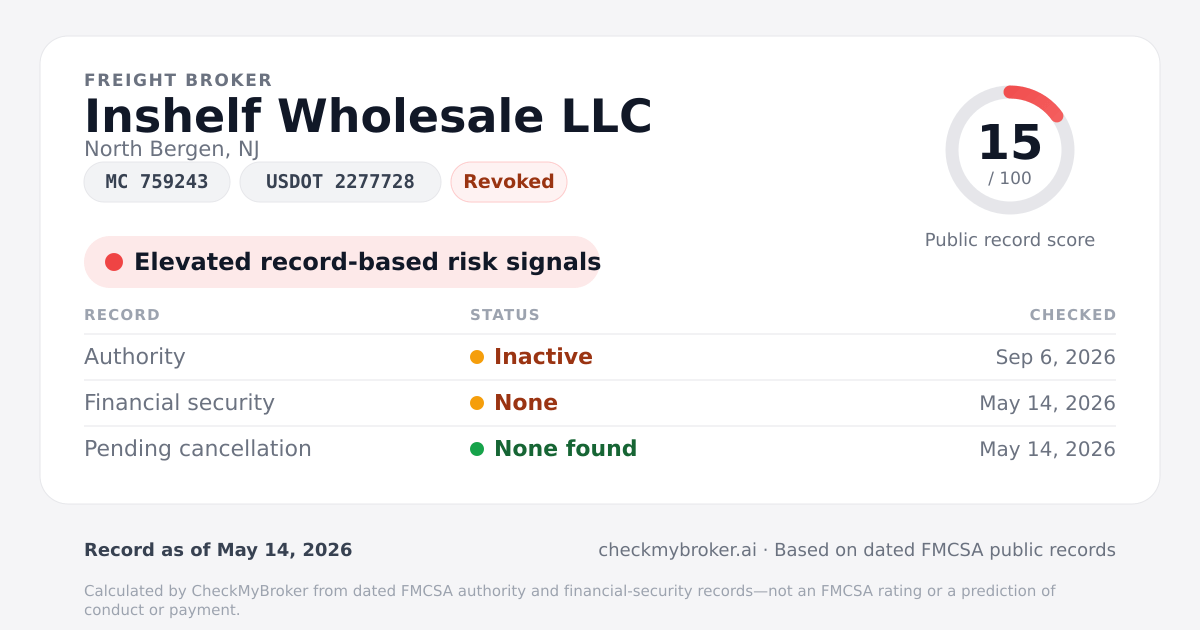1200x630 pixels.
Task: Select the MC 759243 badge
Action: pos(157,182)
